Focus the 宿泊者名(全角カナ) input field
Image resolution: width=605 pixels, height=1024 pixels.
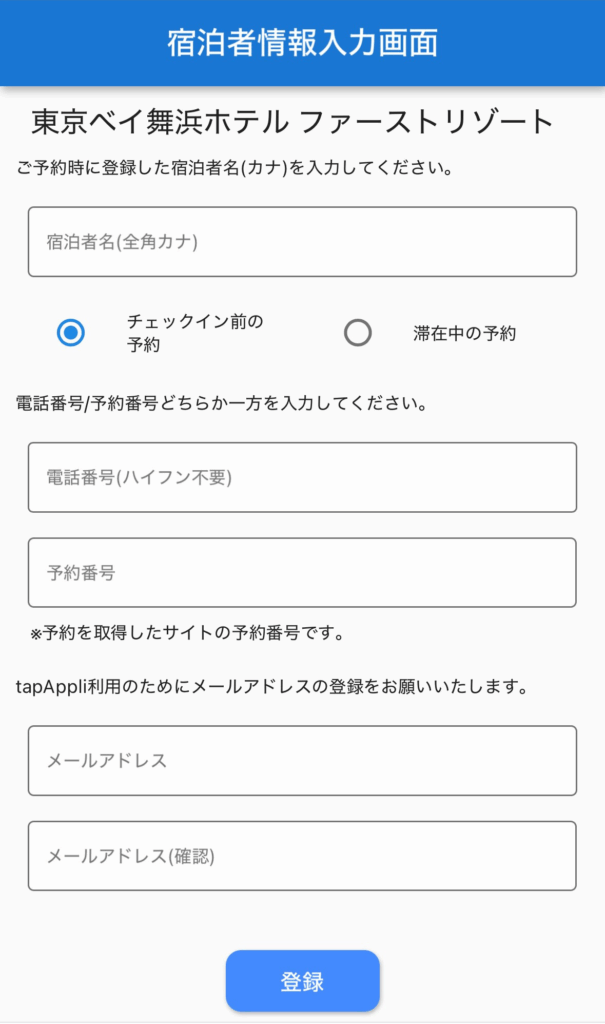(x=302, y=242)
